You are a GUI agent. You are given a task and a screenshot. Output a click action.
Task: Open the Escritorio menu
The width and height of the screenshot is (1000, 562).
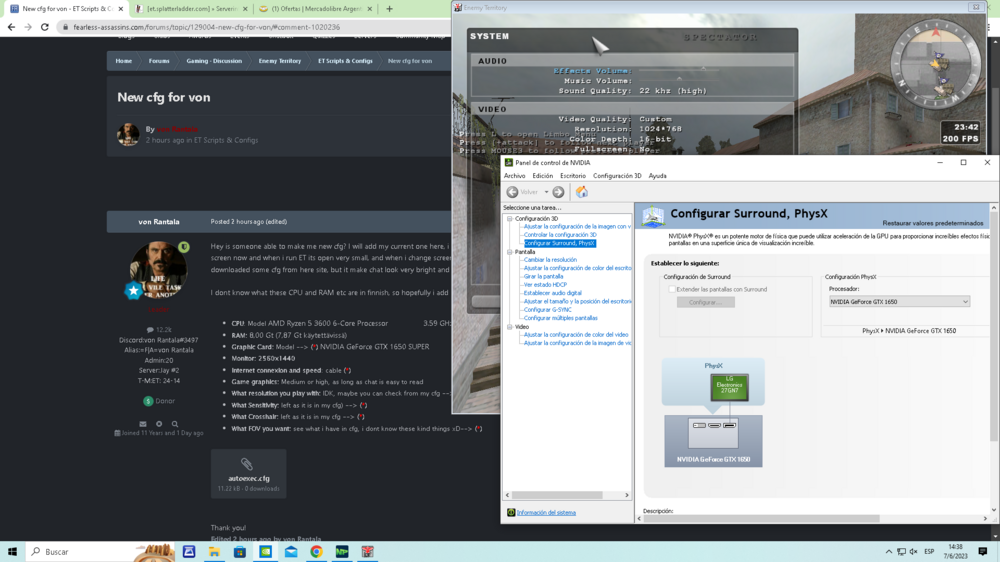(x=573, y=176)
